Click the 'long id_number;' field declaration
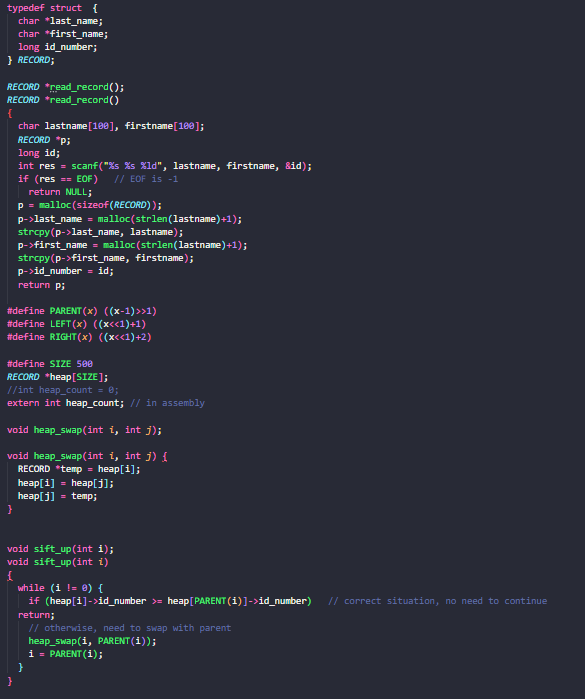This screenshot has height=699, width=585. (58, 47)
